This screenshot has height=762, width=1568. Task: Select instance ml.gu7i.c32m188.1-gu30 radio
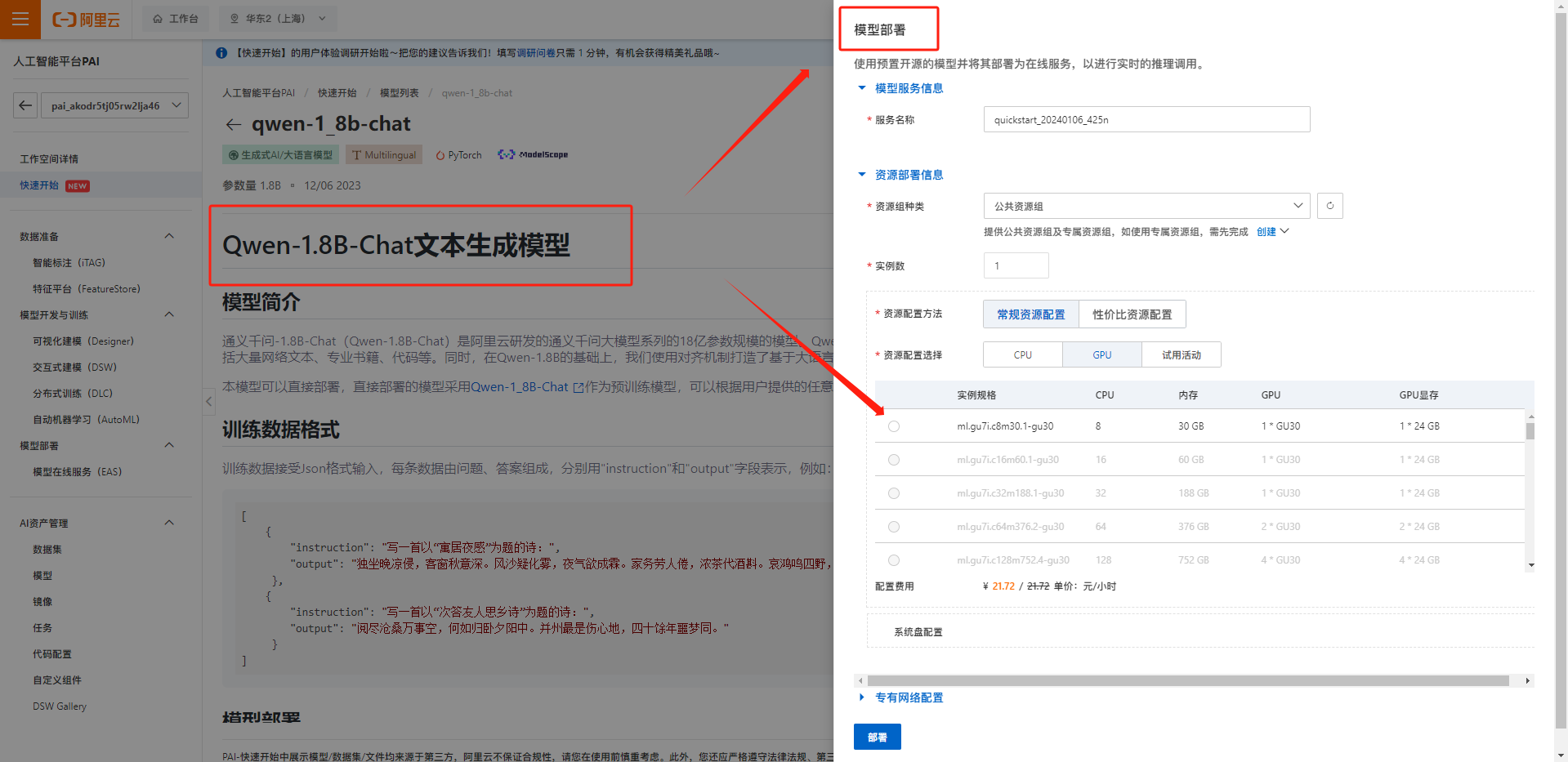point(894,493)
